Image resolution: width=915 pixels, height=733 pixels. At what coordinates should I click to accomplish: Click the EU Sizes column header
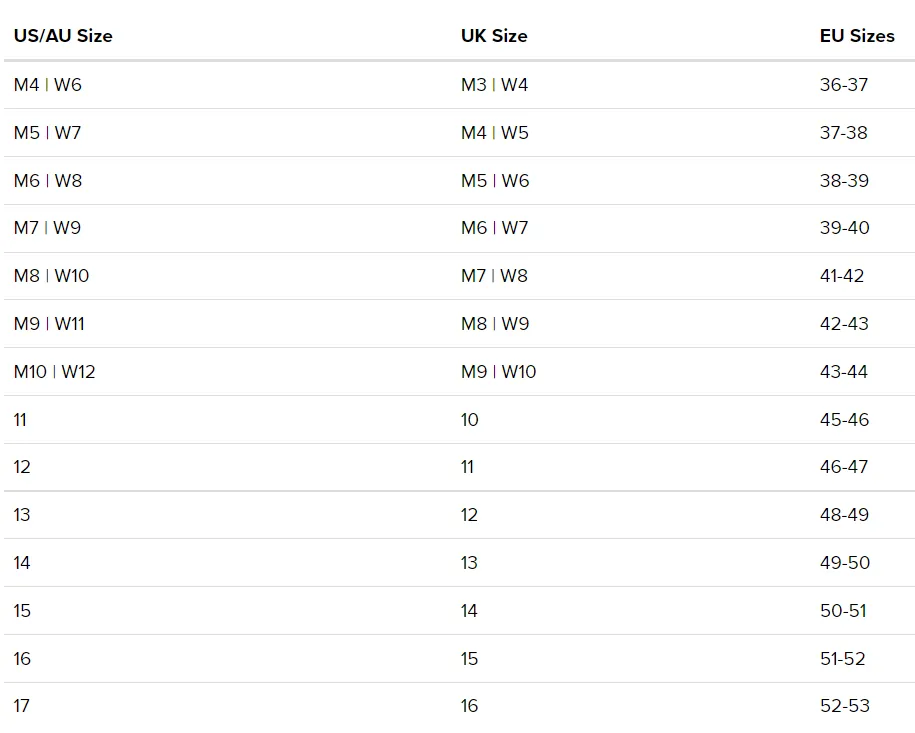[x=857, y=36]
